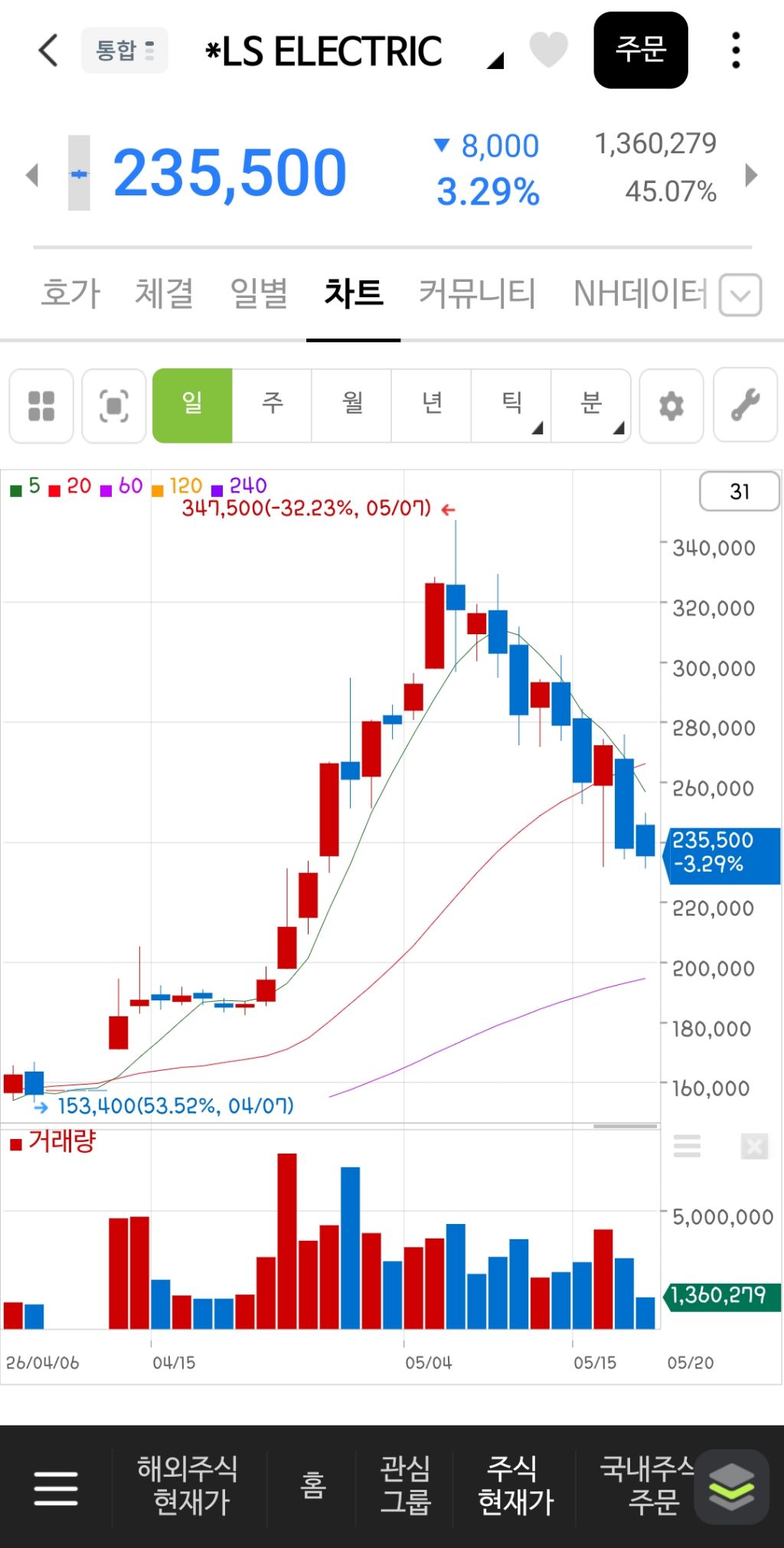This screenshot has height=1548, width=784.
Task: Close the volume panel with X icon
Action: [x=754, y=1146]
